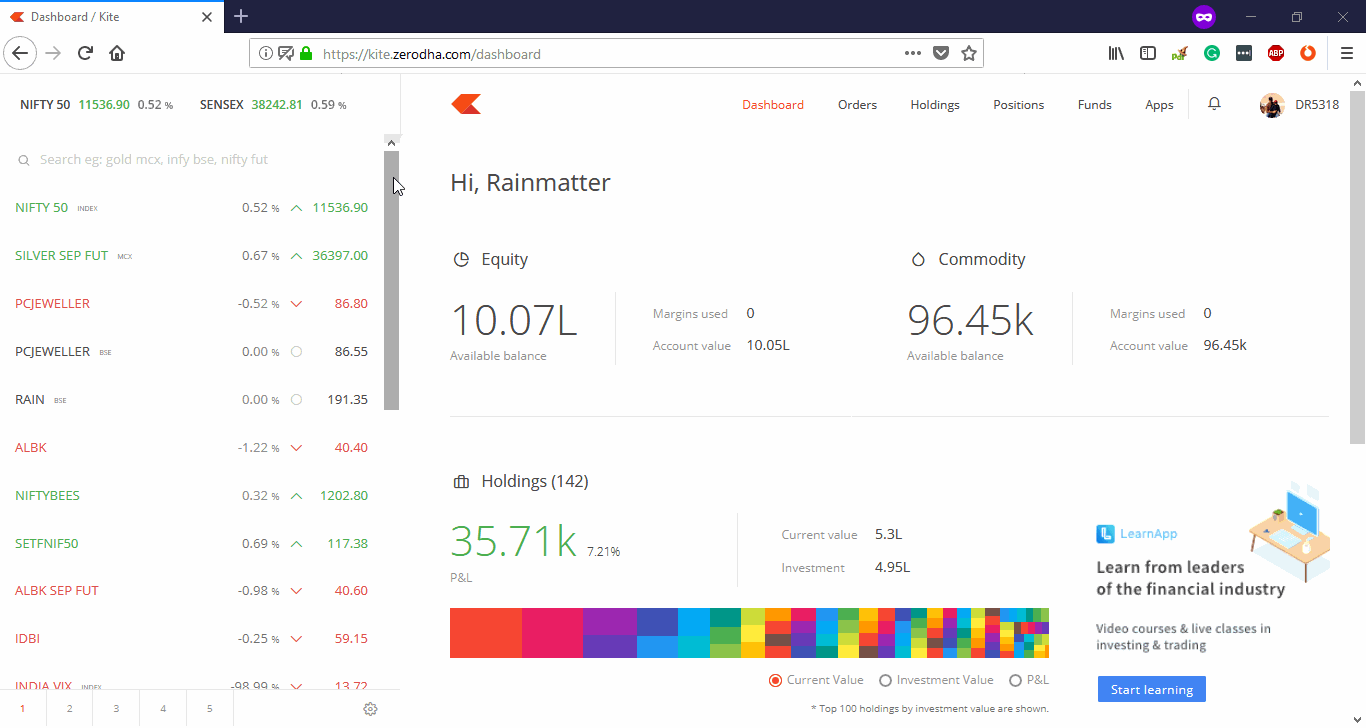
Task: Select the red PCJEWELLER row
Action: coord(192,303)
